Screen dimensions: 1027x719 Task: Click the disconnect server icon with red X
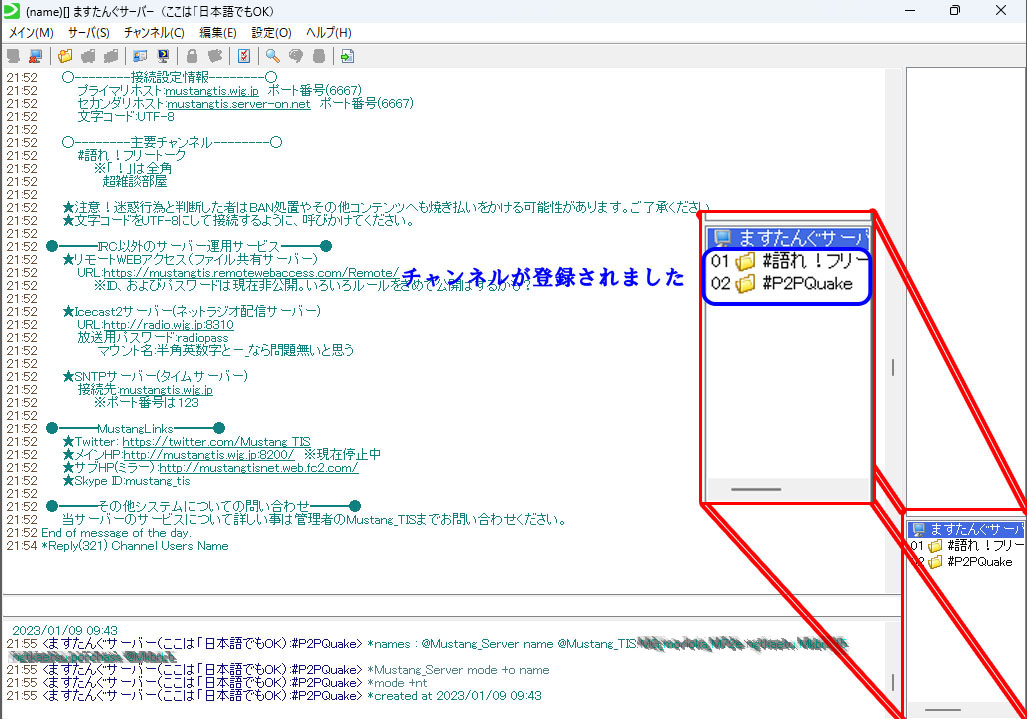(x=36, y=56)
